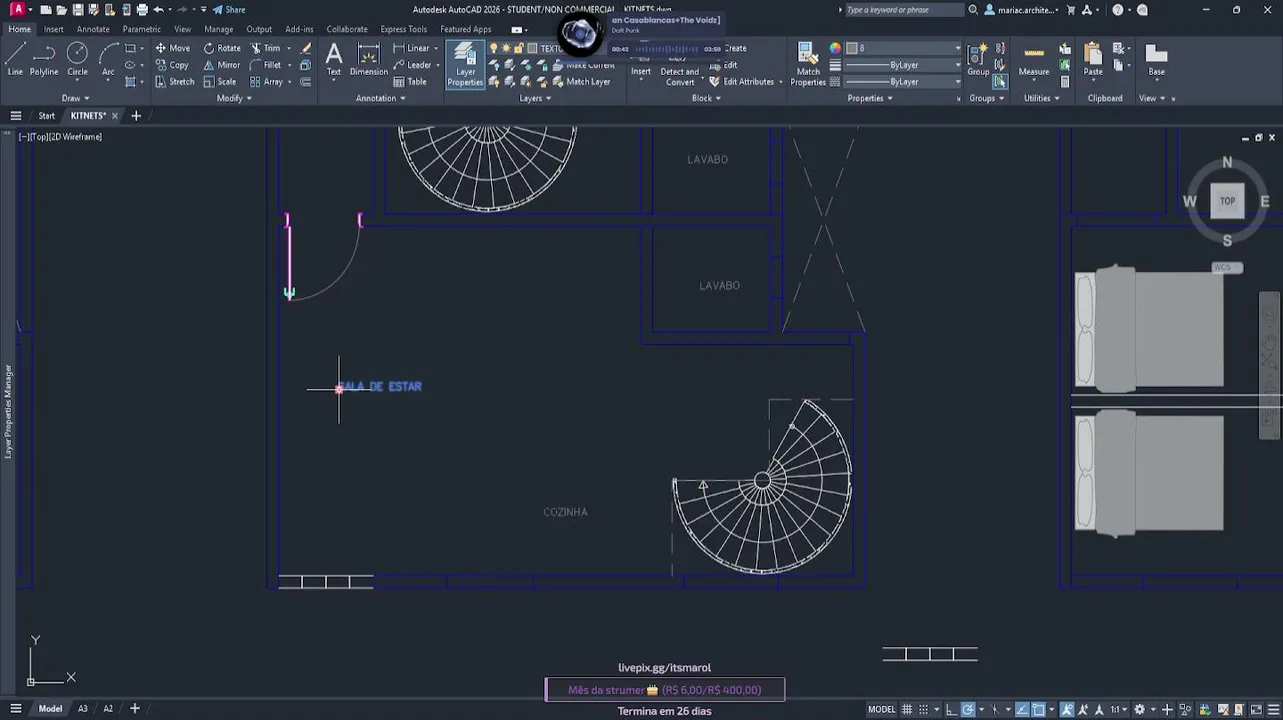Click the Share button

(x=229, y=10)
